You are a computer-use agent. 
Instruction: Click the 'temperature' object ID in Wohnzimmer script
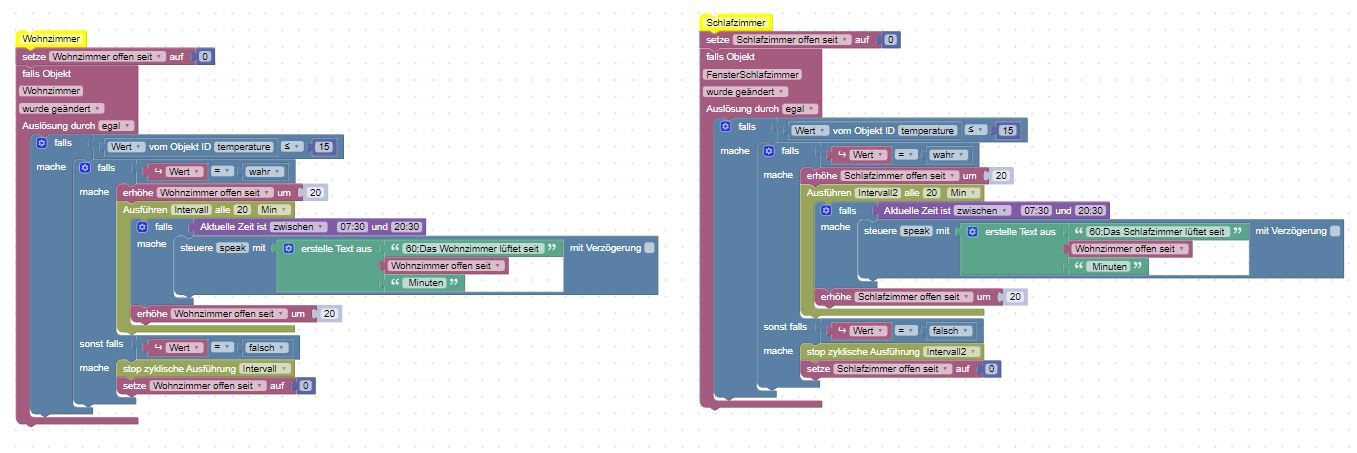pos(244,147)
